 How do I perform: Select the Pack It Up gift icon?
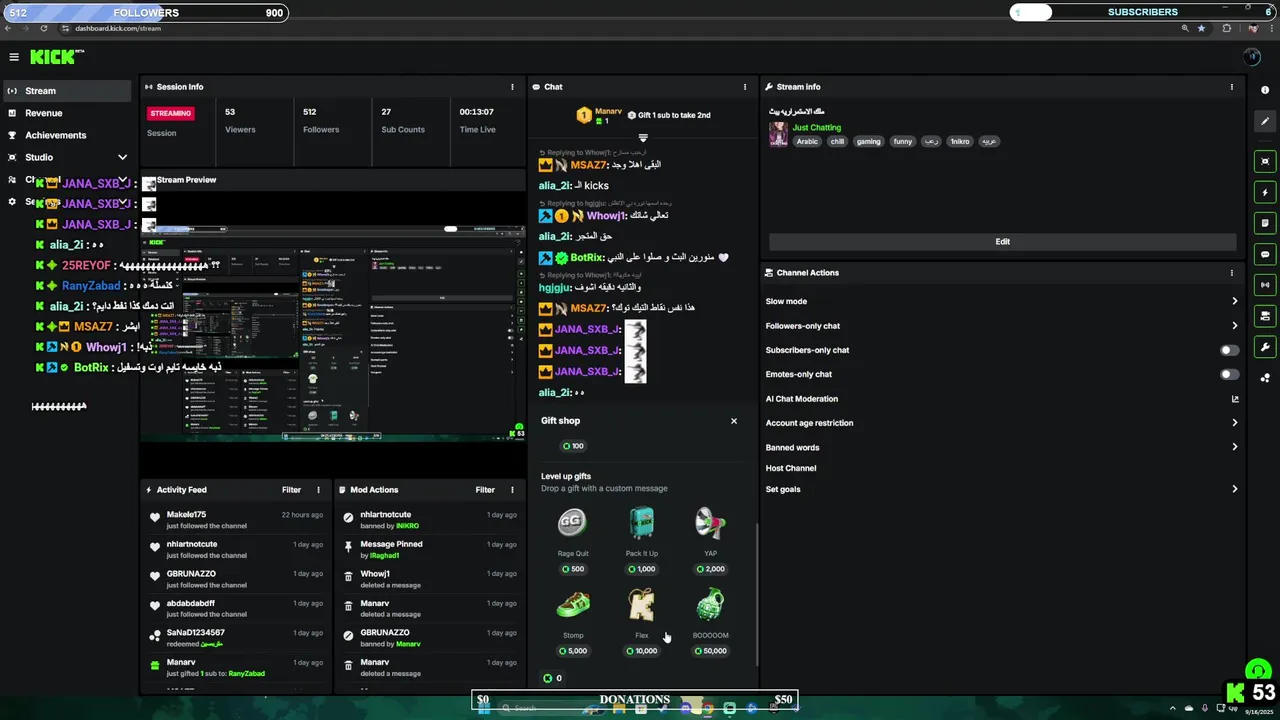click(642, 522)
